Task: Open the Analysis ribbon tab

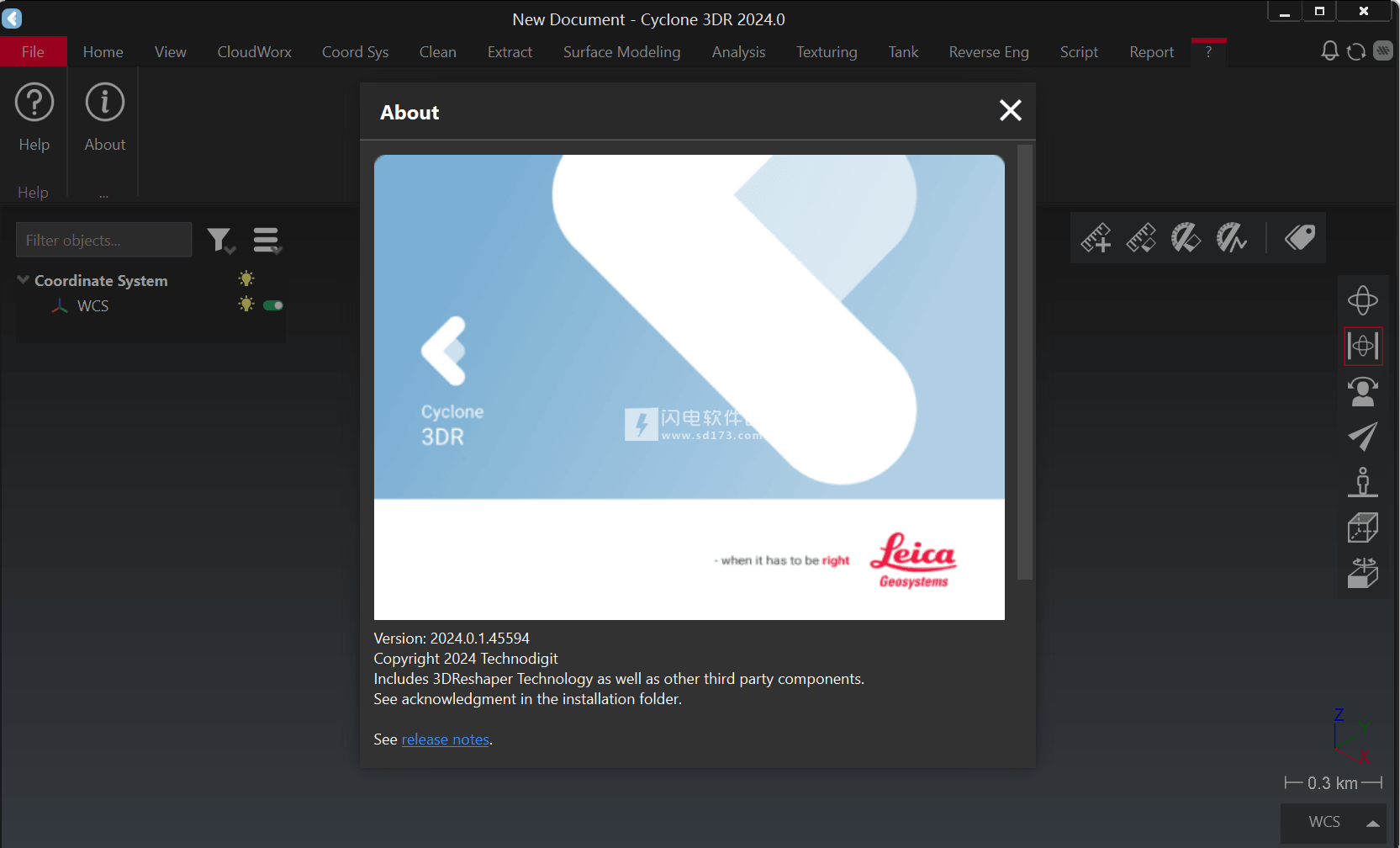Action: (739, 52)
